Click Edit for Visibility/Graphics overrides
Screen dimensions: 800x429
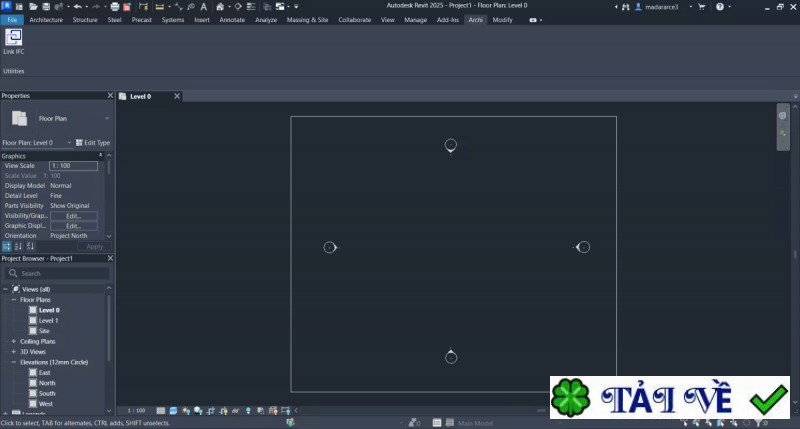[x=73, y=216]
